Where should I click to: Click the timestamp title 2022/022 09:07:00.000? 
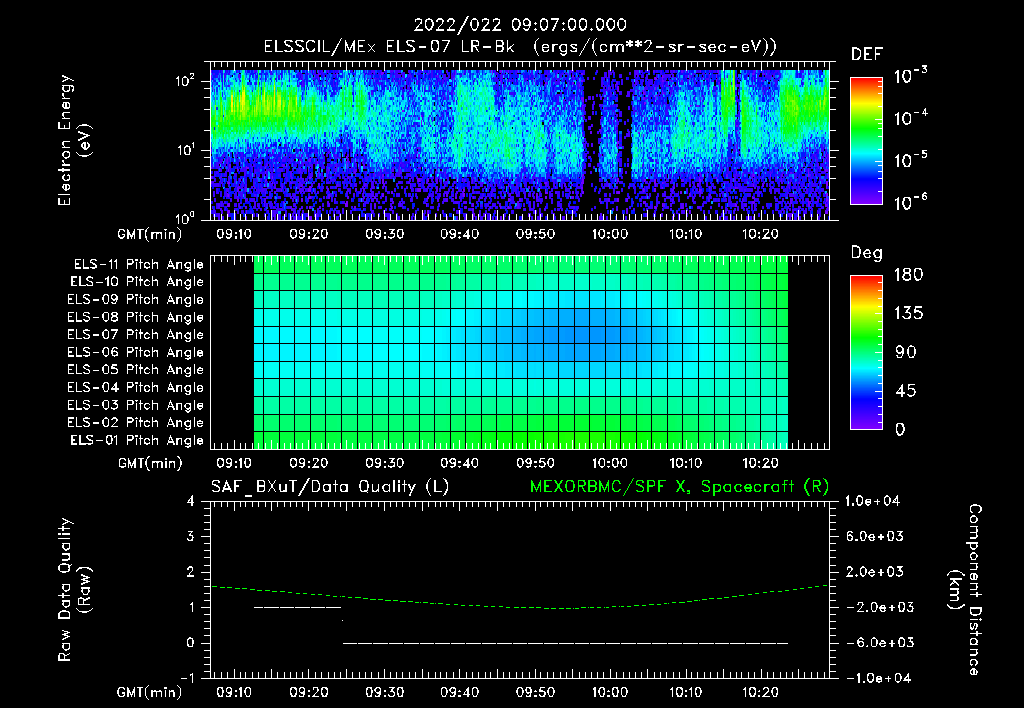520,25
